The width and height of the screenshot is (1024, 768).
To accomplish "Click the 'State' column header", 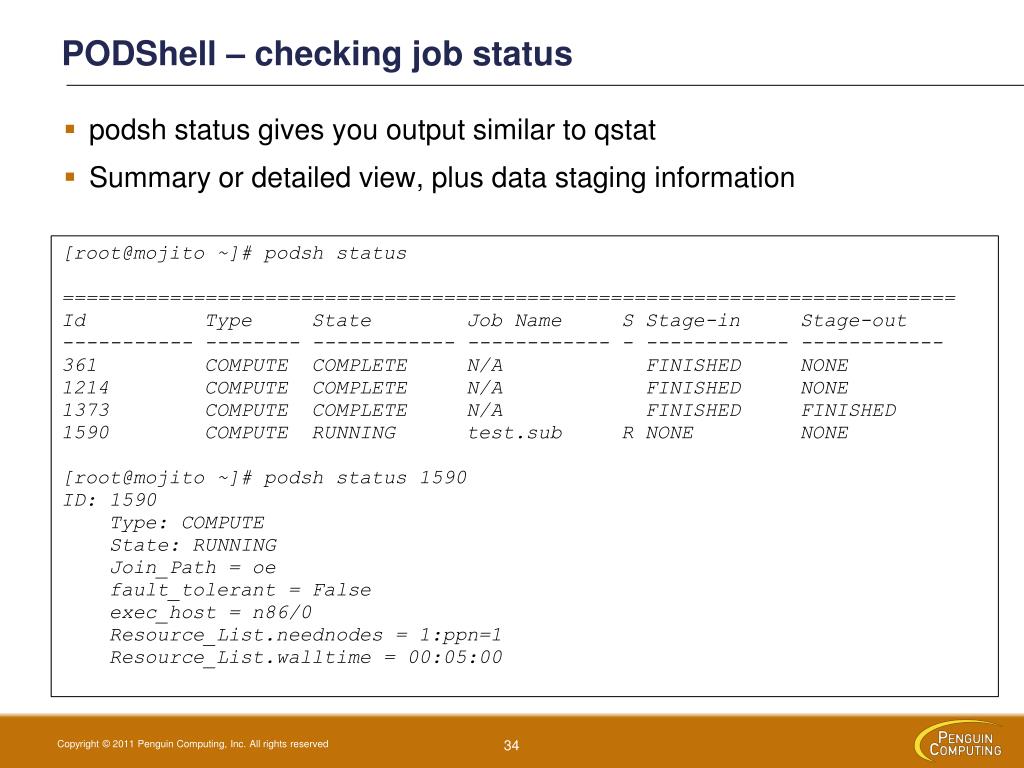I will click(x=342, y=321).
